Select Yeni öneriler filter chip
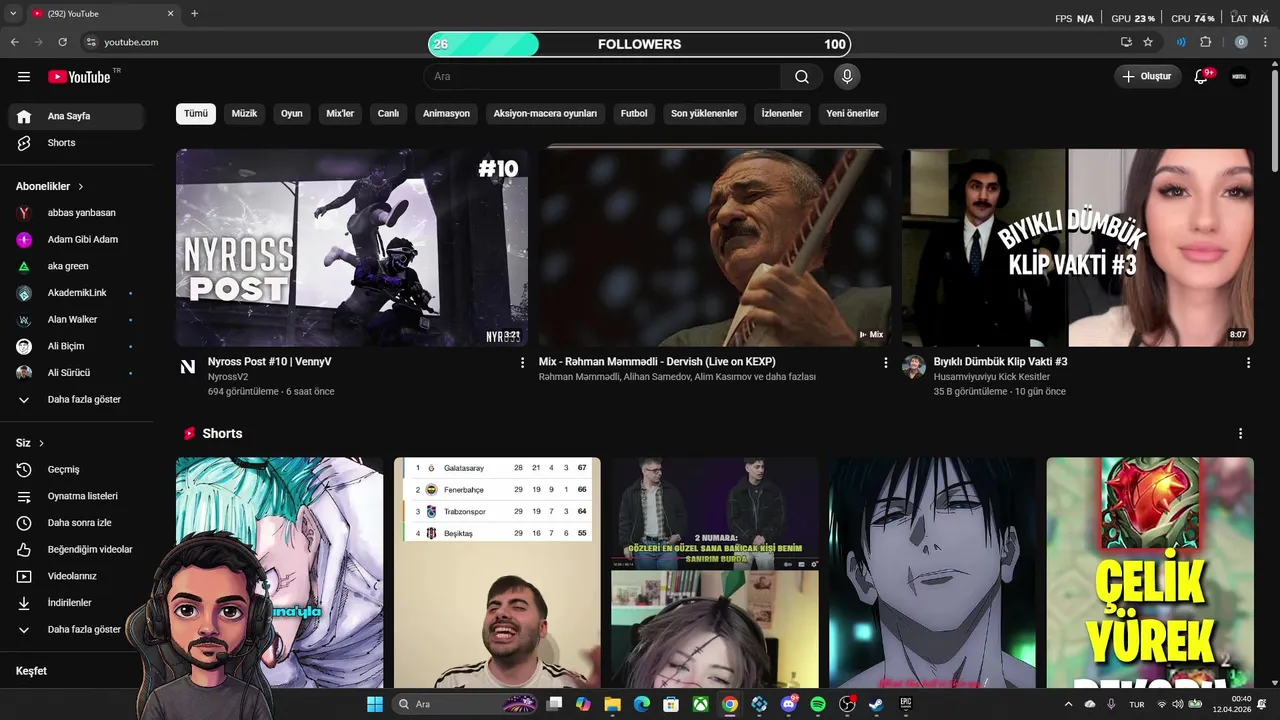 tap(852, 113)
